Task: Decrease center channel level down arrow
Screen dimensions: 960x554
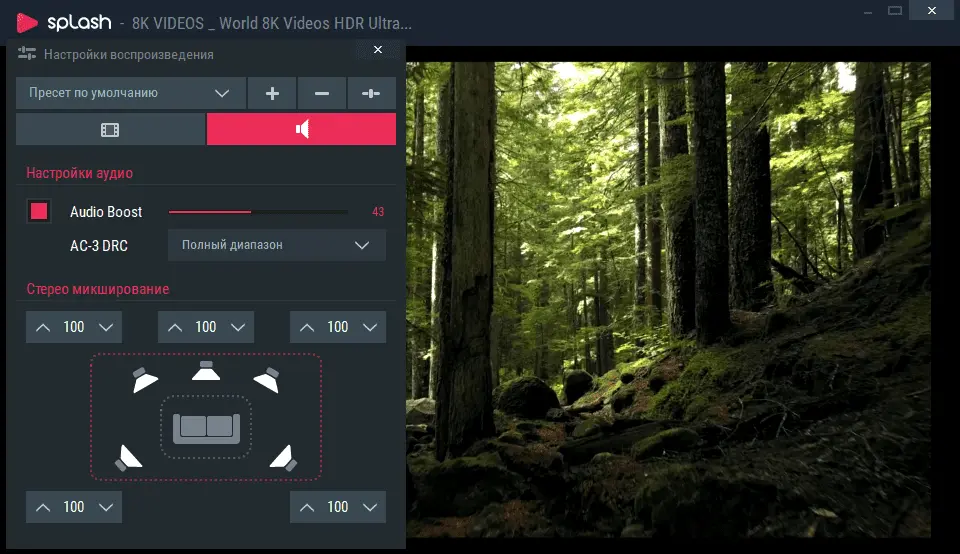Action: [238, 328]
